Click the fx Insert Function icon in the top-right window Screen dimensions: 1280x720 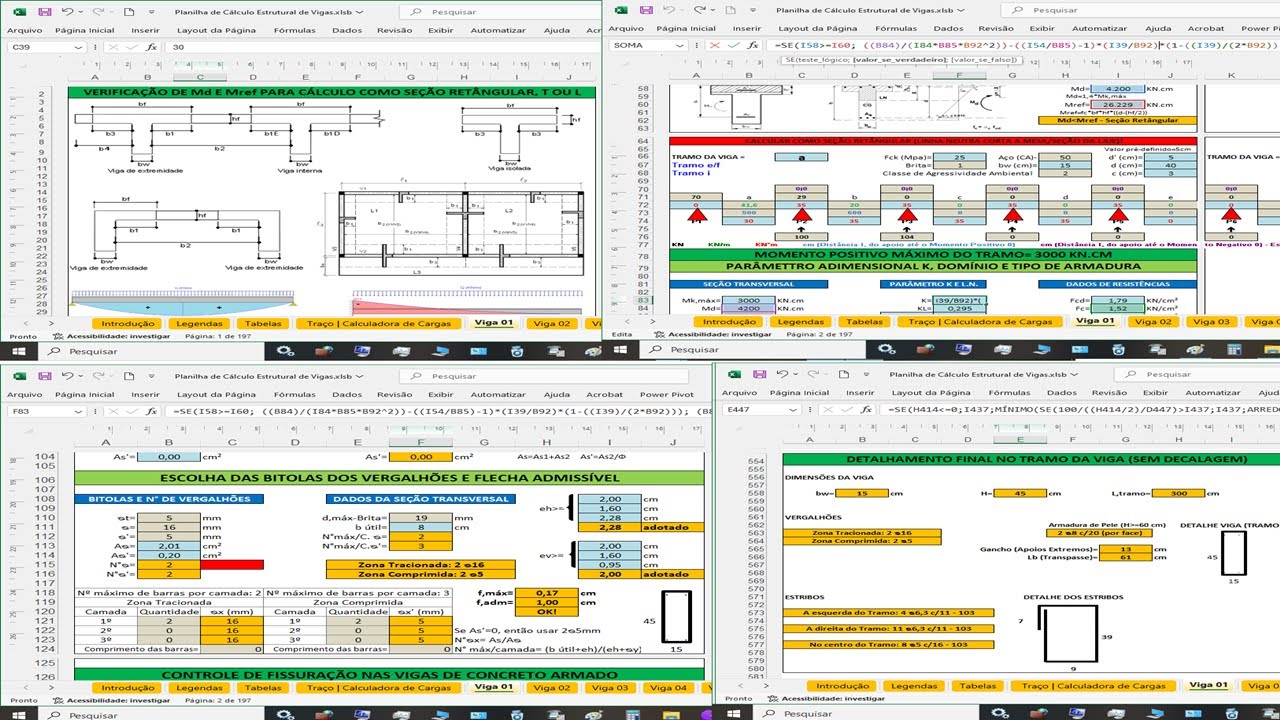coord(753,46)
